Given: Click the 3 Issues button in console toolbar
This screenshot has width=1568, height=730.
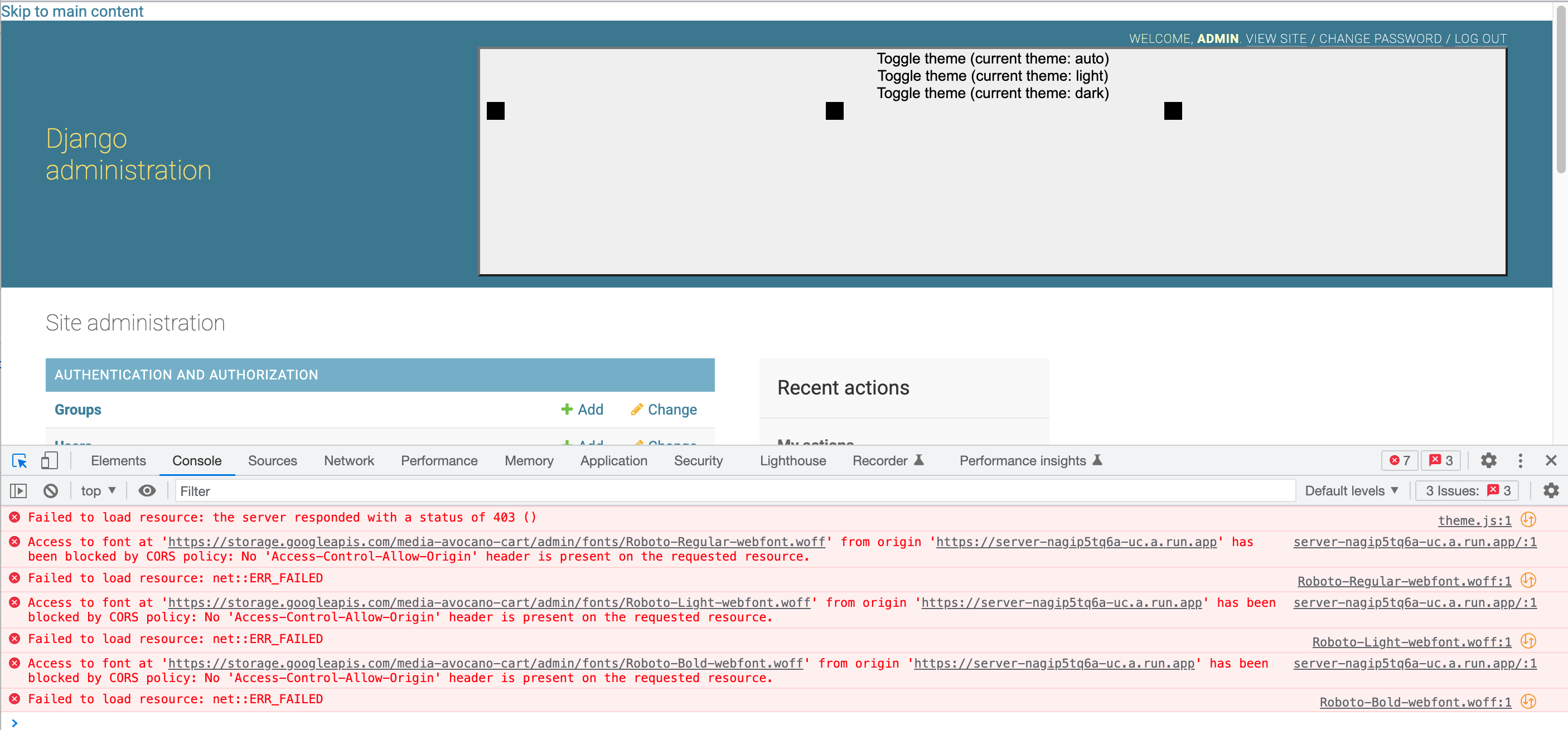Looking at the screenshot, I should coord(1468,491).
